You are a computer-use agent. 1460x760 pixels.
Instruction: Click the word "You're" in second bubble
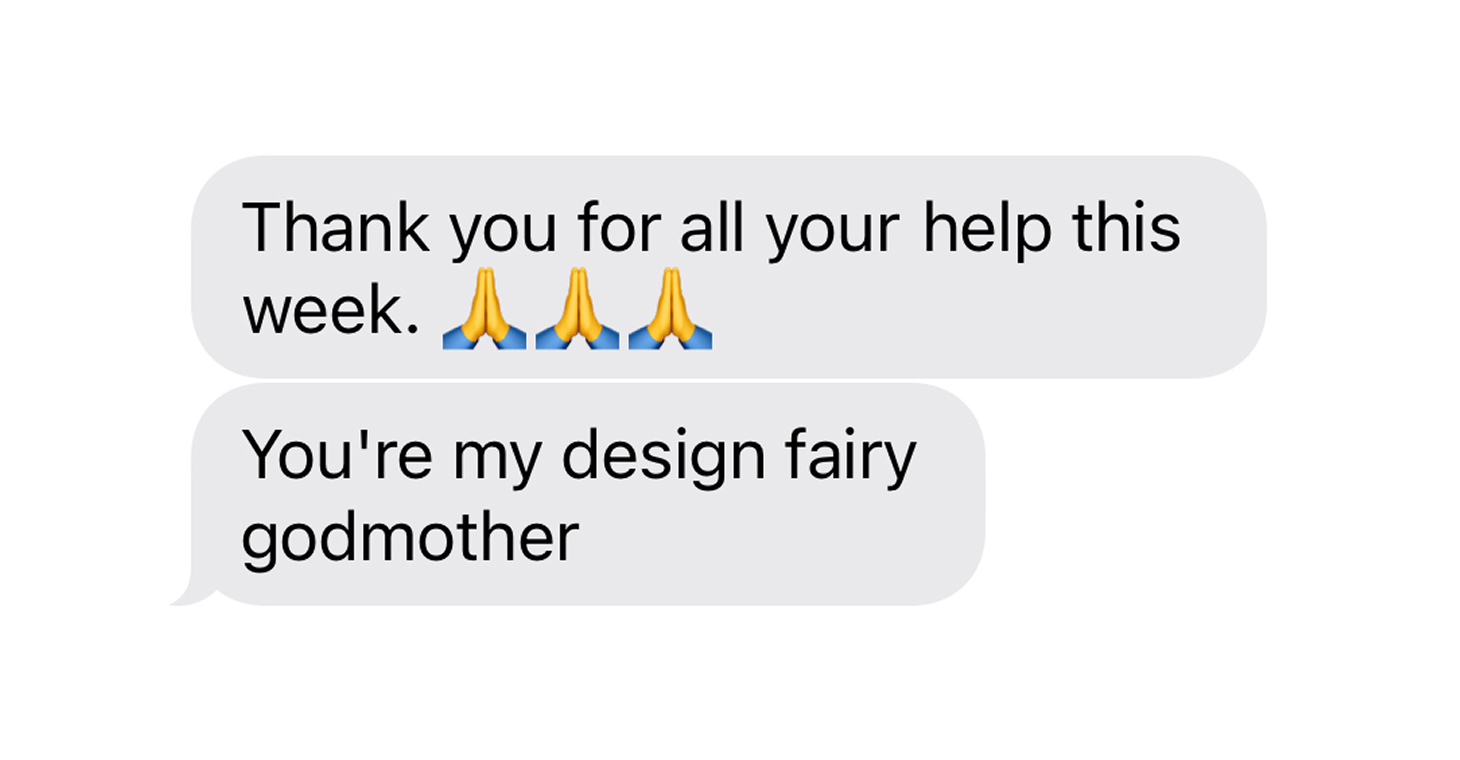click(337, 454)
